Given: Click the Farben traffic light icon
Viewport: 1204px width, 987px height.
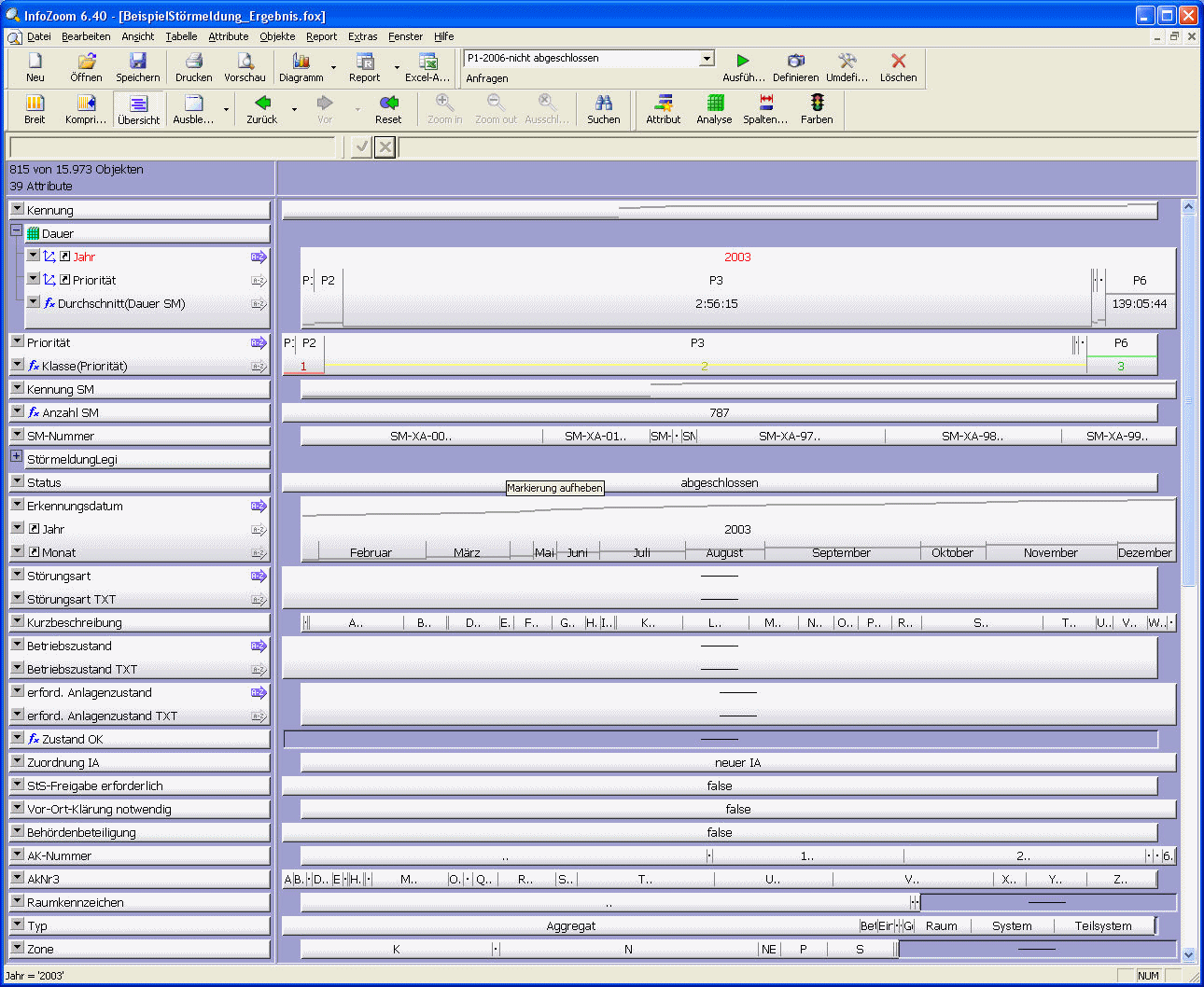Looking at the screenshot, I should click(x=817, y=104).
